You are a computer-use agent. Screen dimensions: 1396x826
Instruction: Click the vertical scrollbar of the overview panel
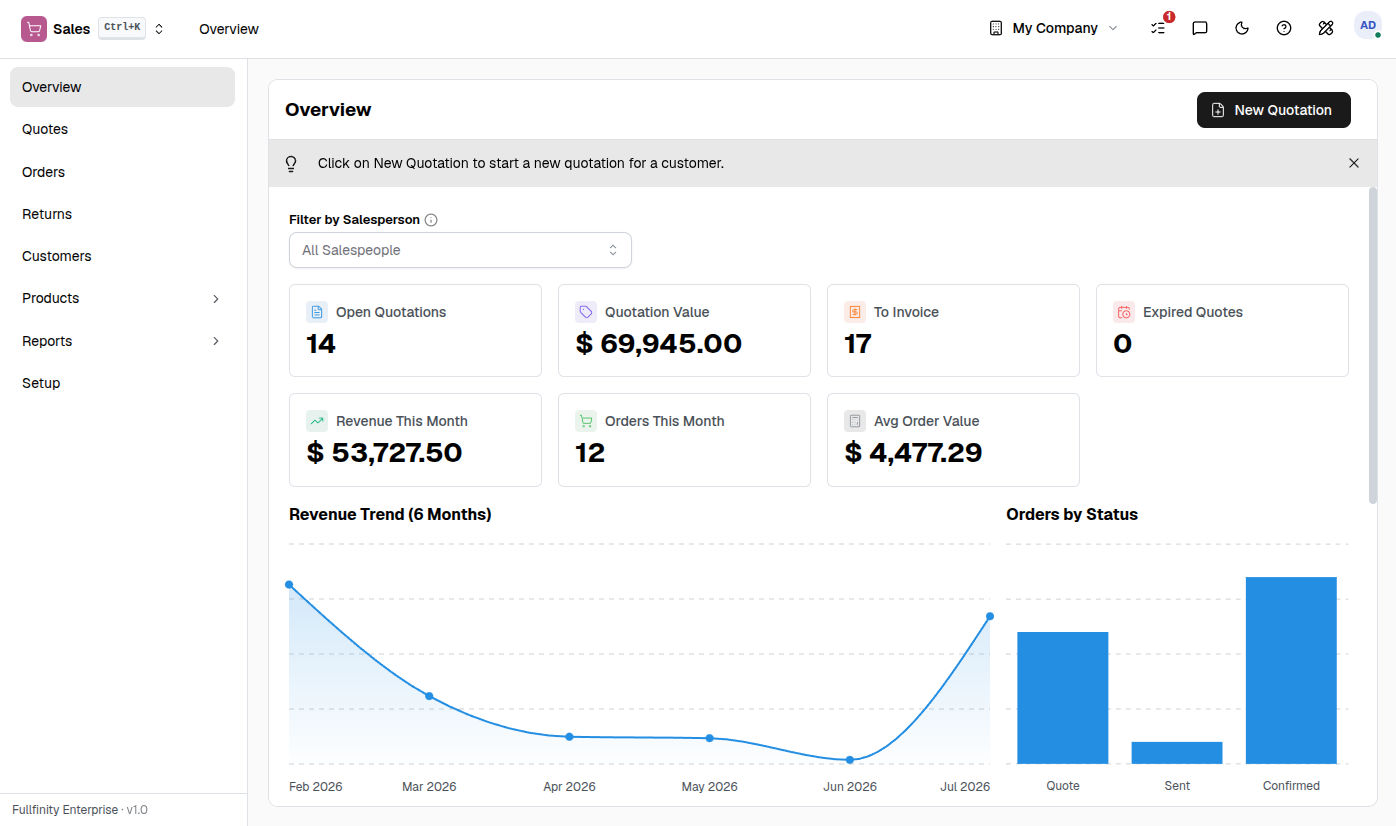[1372, 345]
